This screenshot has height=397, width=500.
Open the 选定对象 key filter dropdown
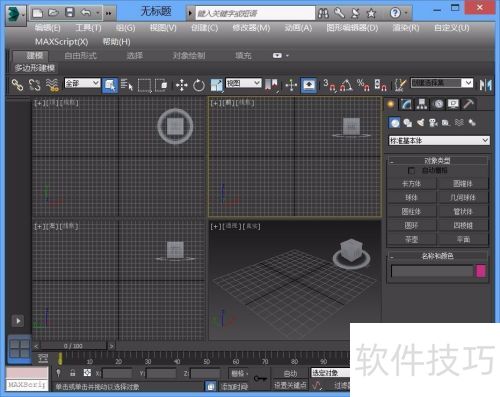point(330,373)
